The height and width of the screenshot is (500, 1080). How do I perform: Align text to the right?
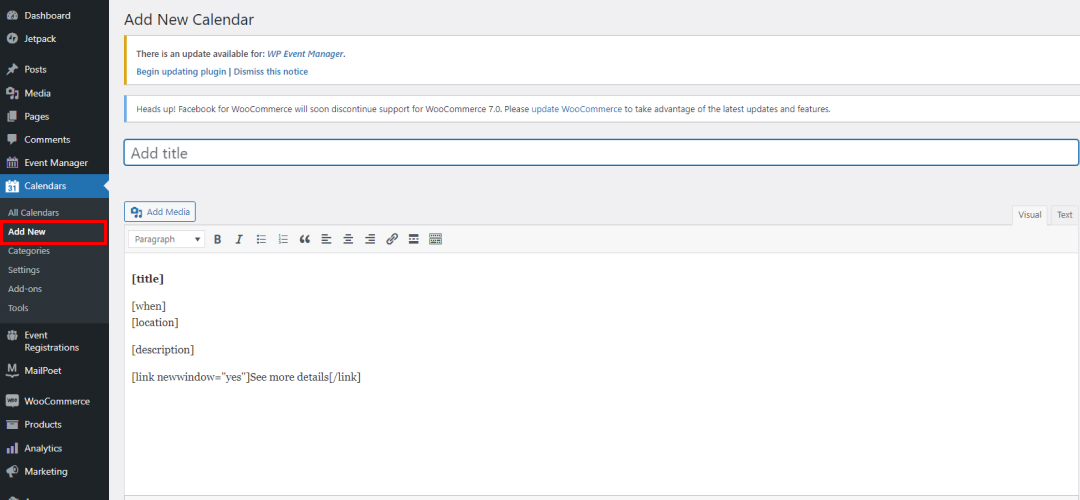[370, 239]
